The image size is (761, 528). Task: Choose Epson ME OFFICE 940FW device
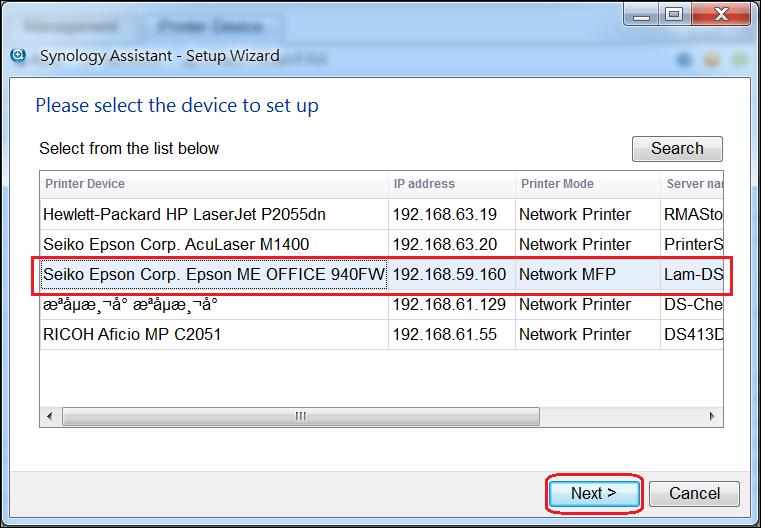point(213,274)
